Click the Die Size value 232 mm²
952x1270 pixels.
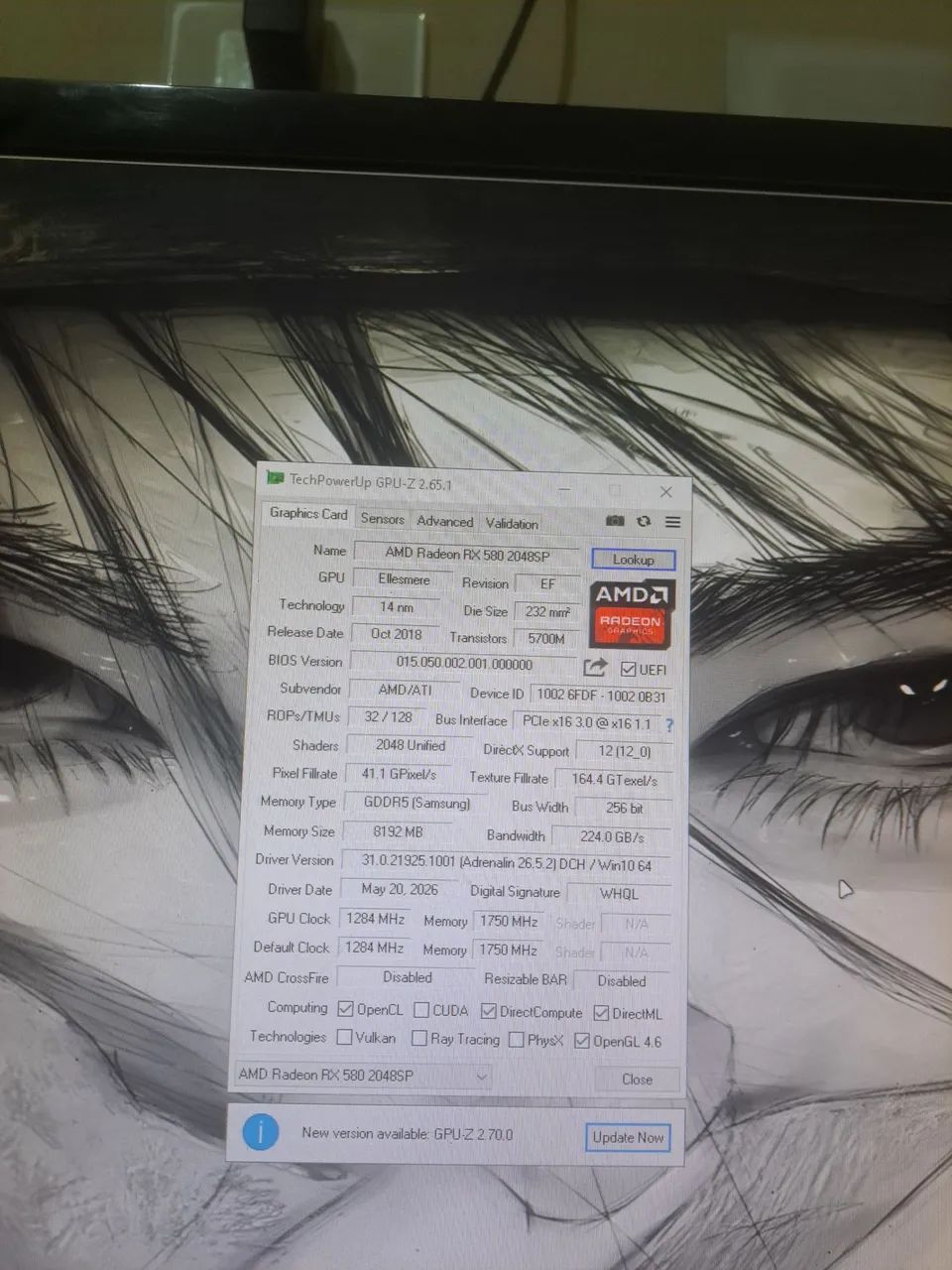546,612
